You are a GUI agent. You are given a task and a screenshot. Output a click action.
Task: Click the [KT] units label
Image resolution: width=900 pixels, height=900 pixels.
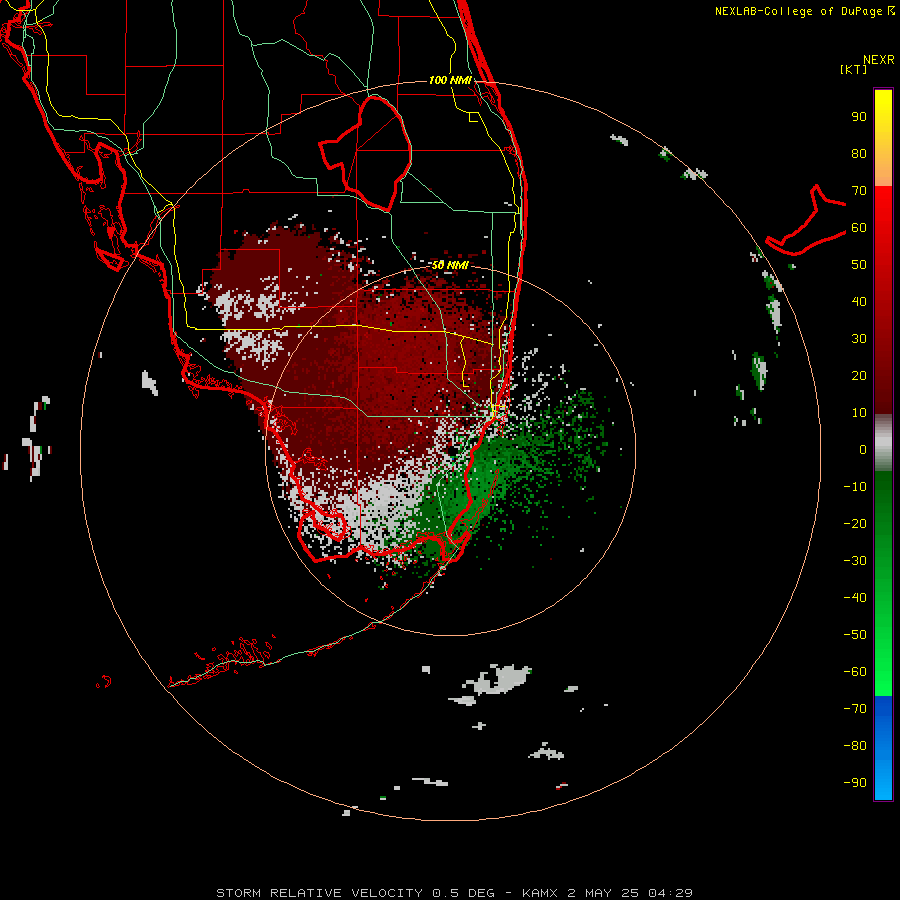pos(854,69)
